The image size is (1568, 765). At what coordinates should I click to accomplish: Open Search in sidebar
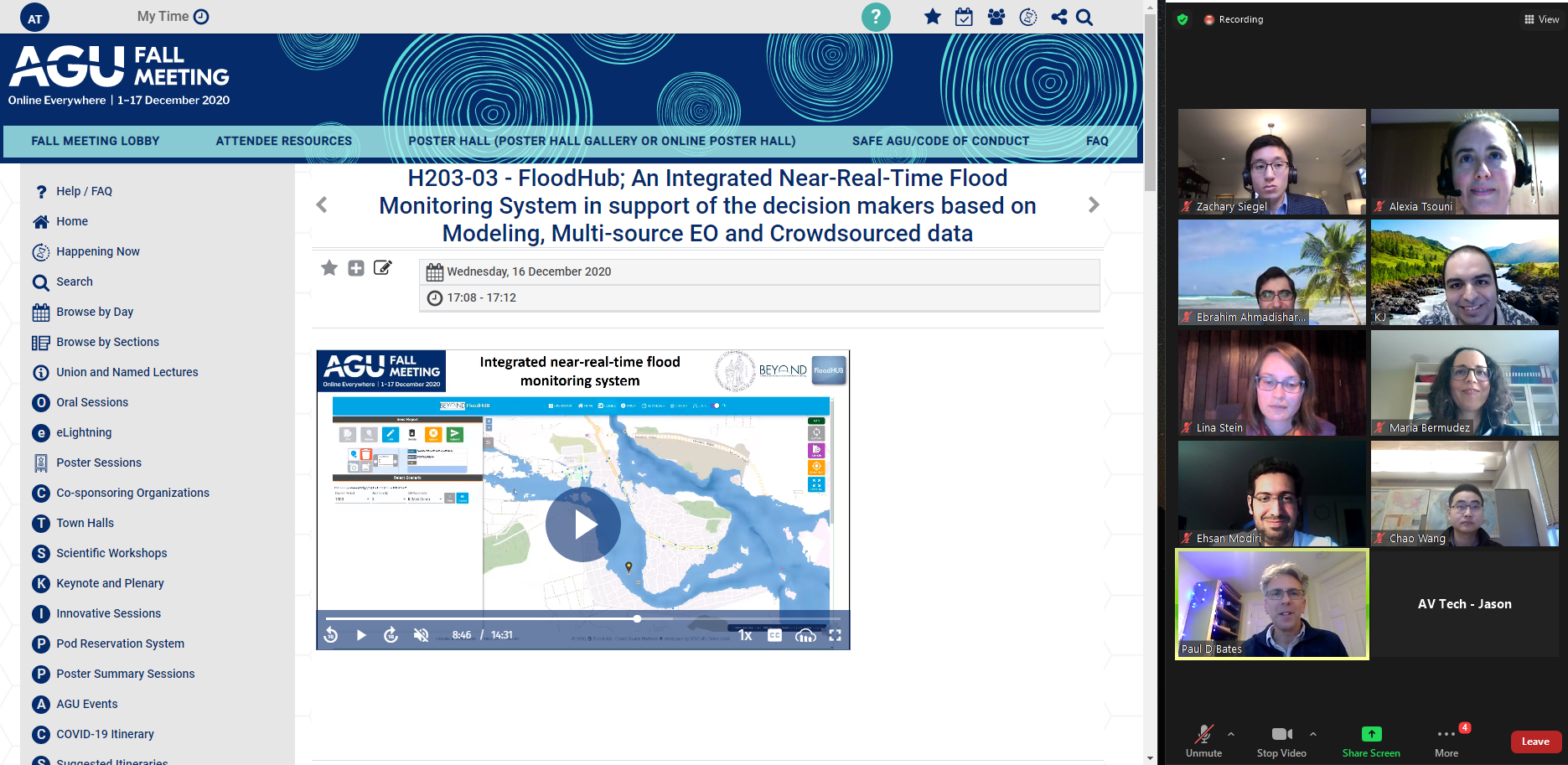pos(75,282)
